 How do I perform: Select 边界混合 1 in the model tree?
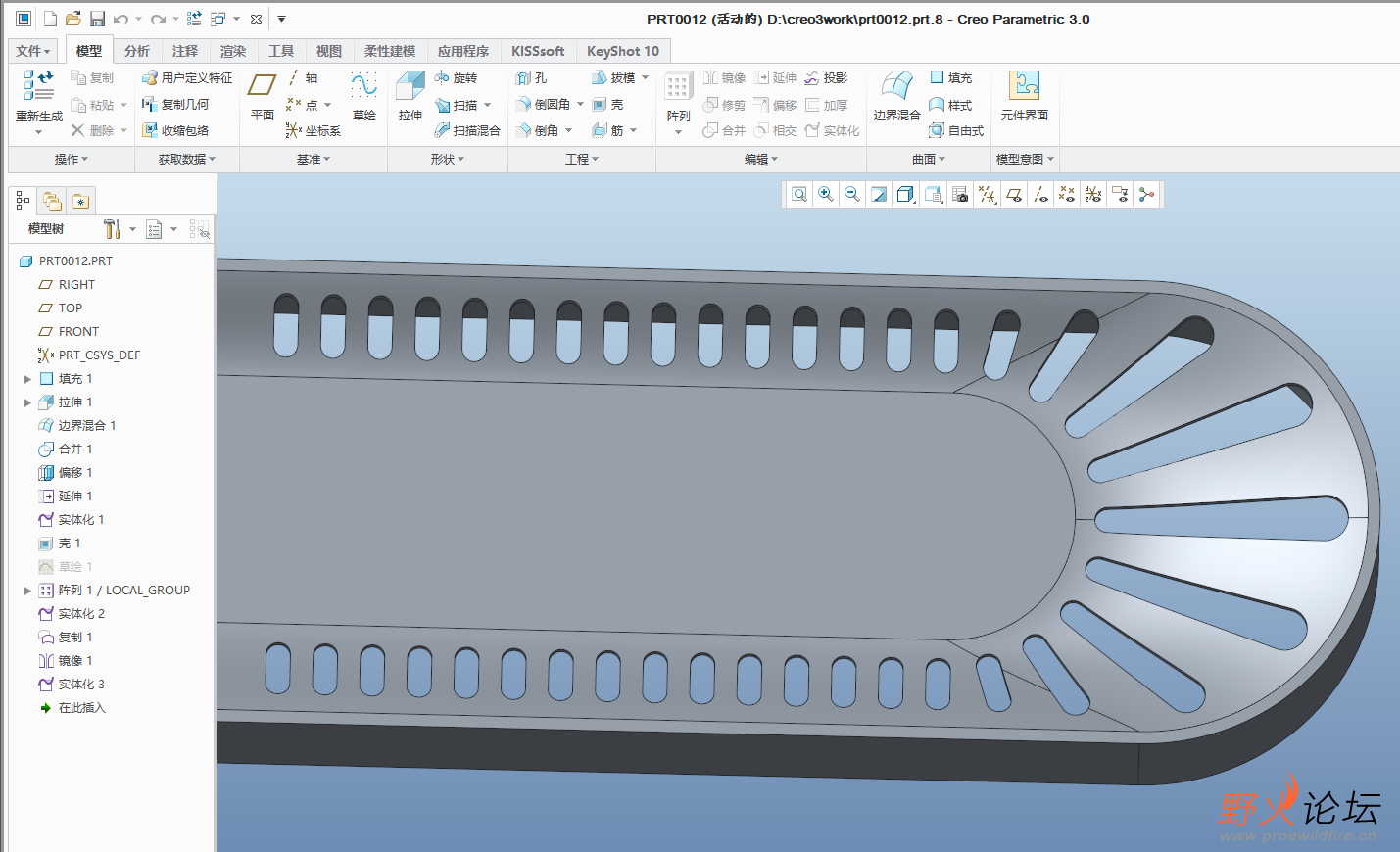click(76, 426)
